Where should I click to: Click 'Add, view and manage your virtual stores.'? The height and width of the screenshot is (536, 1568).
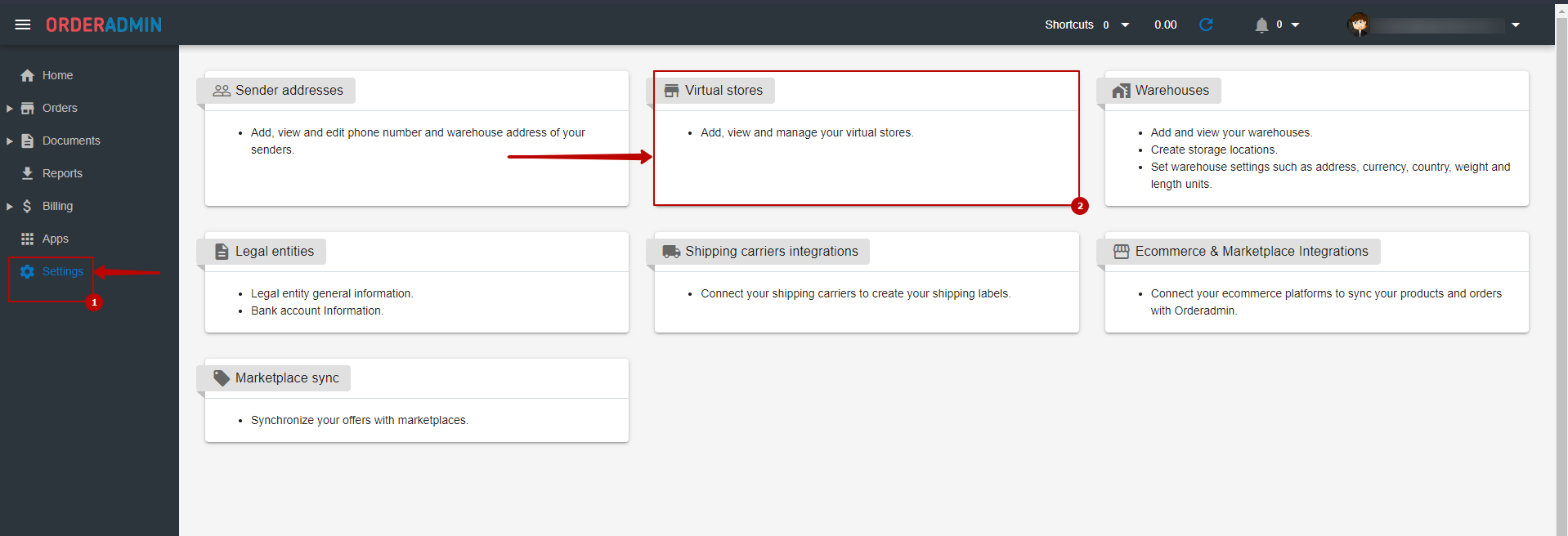click(x=807, y=132)
